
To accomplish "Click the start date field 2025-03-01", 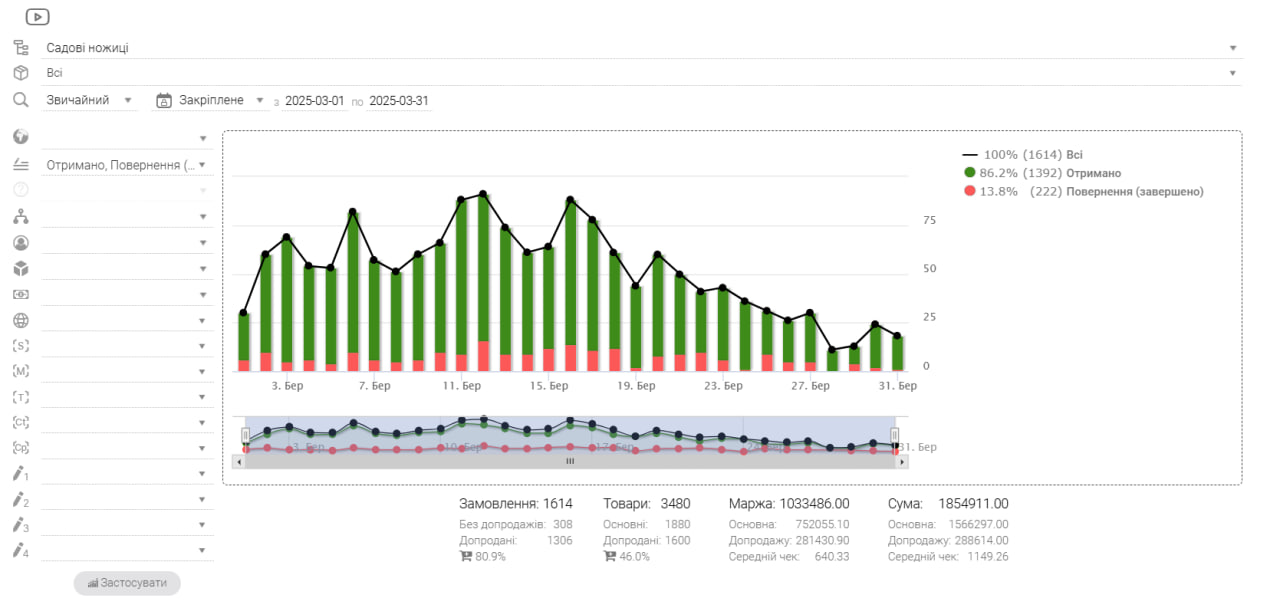I will click(x=314, y=101).
